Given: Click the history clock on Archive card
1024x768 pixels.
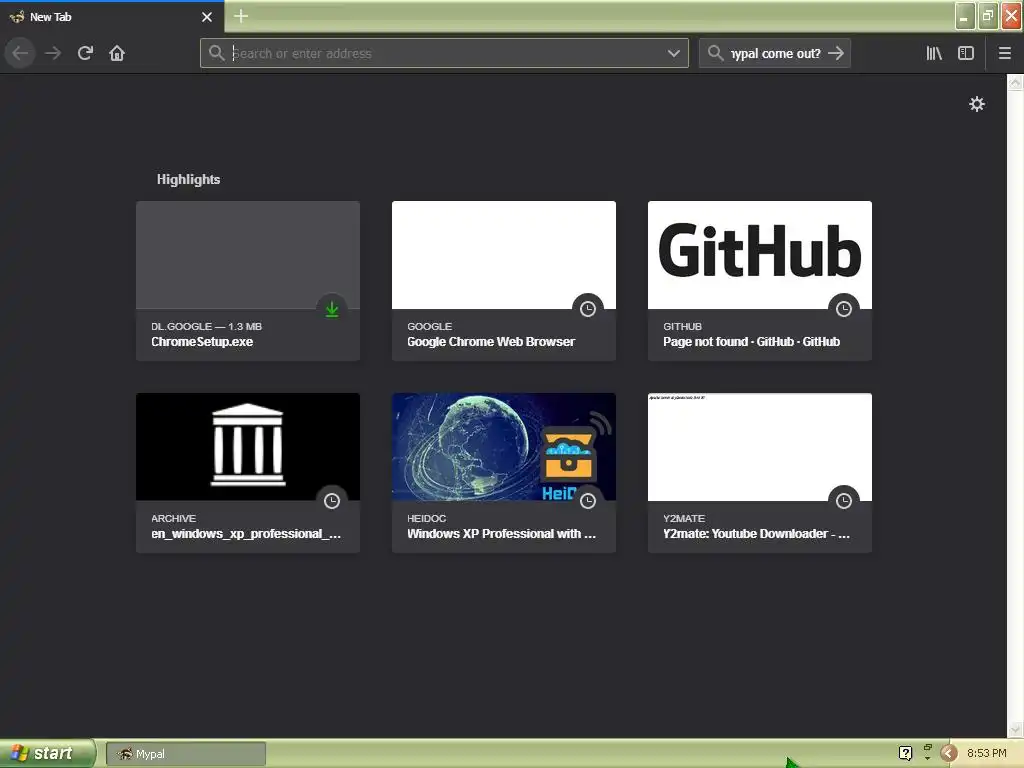Looking at the screenshot, I should [x=332, y=501].
